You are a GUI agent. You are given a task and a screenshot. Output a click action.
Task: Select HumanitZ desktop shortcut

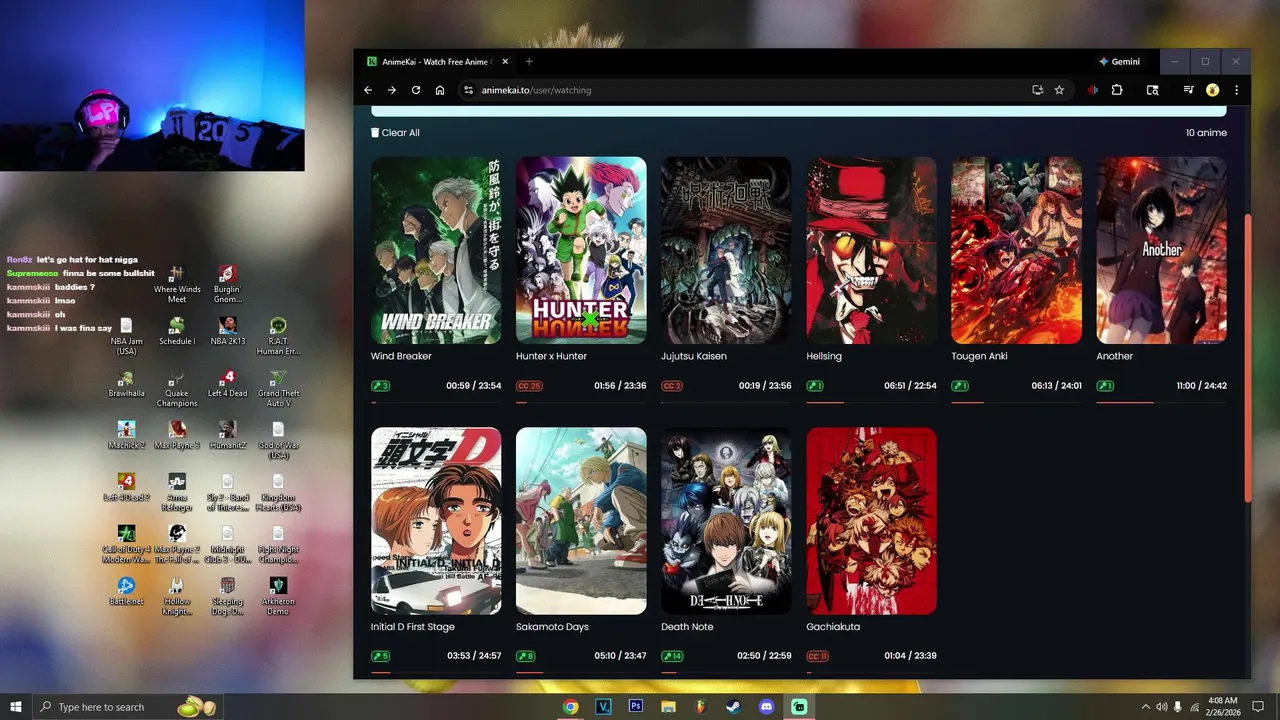(x=228, y=435)
